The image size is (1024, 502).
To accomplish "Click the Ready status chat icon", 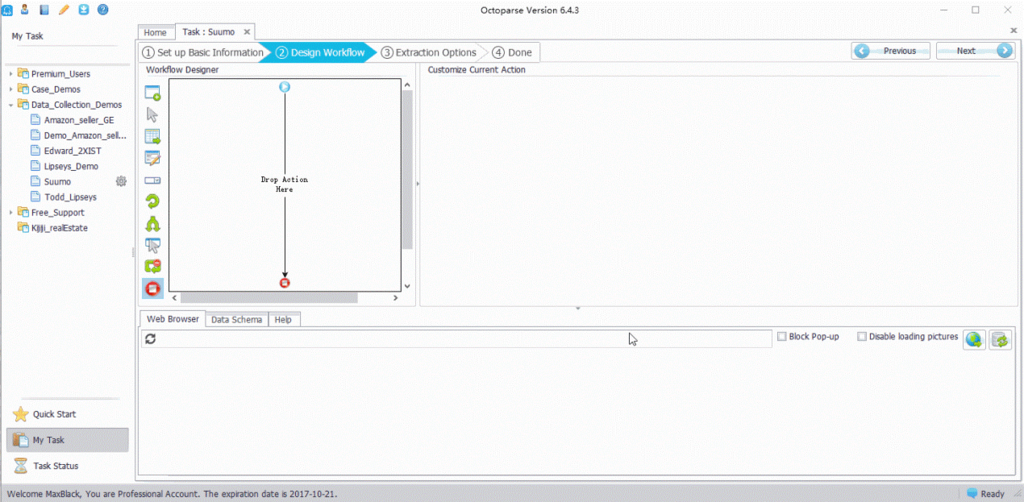I will [972, 494].
